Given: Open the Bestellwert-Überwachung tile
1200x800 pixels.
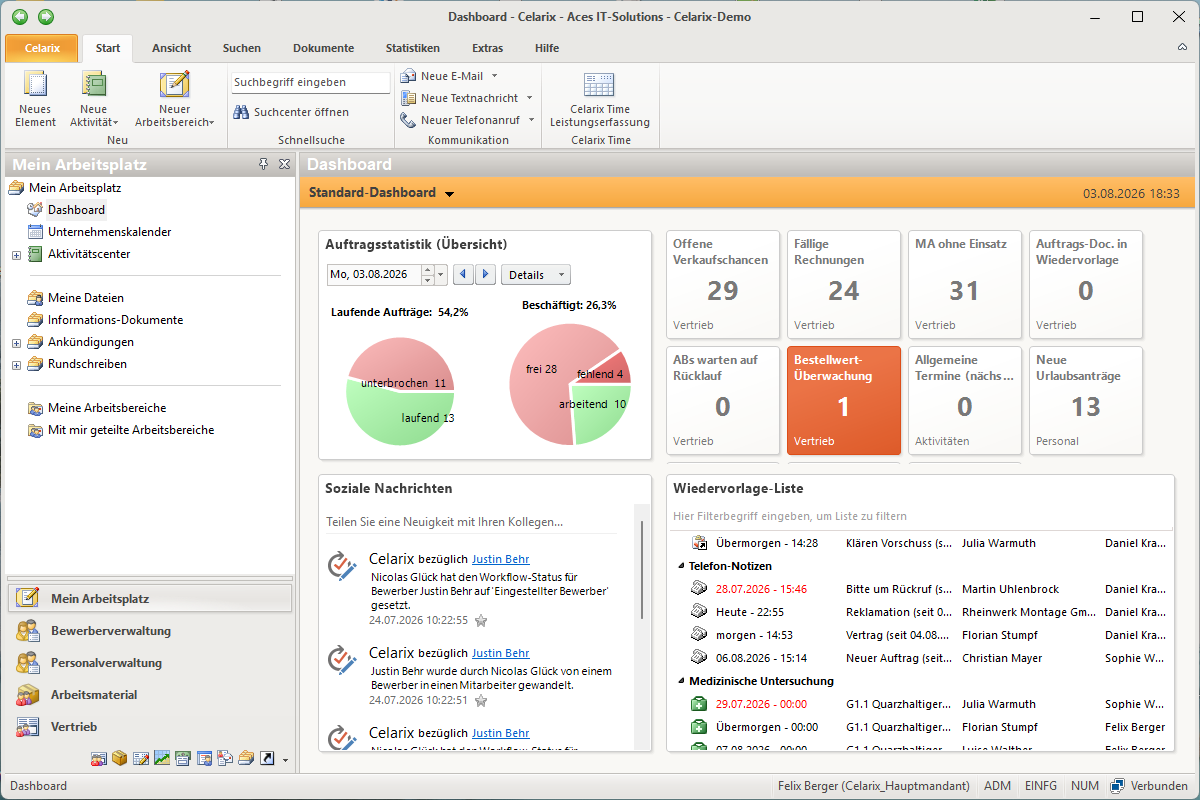Looking at the screenshot, I should click(844, 400).
